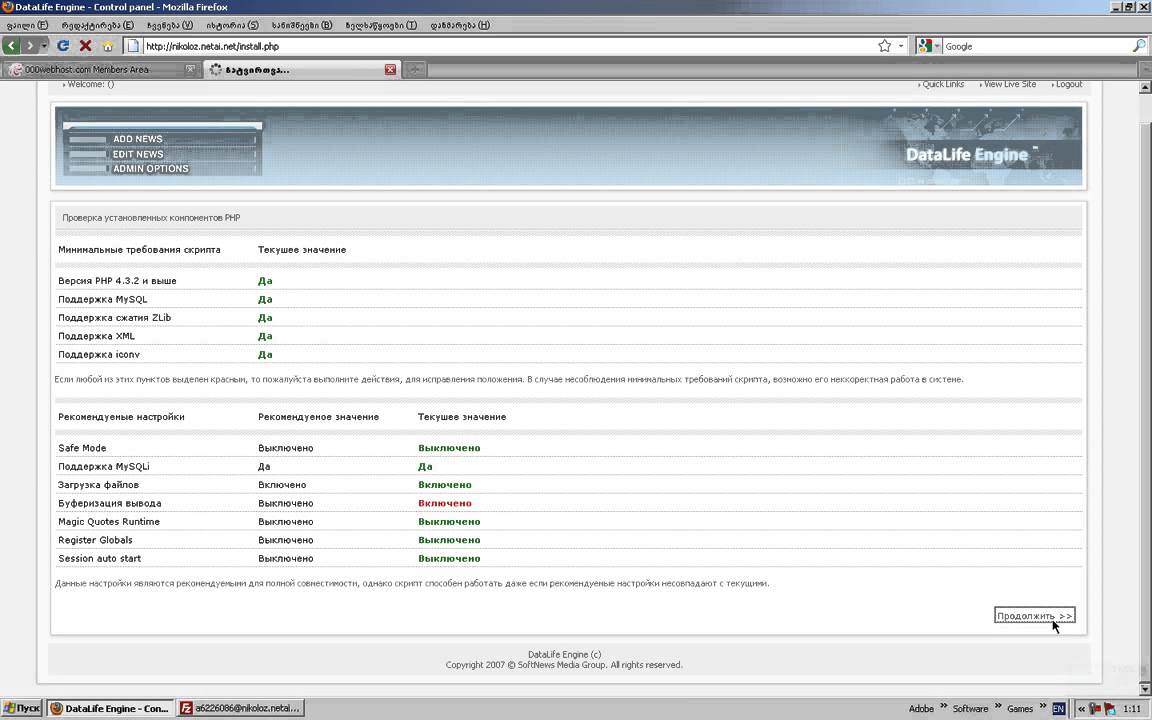Select the 'Версия PHP 4.3.2 и выше' row label
Image resolution: width=1152 pixels, height=720 pixels.
click(x=118, y=281)
